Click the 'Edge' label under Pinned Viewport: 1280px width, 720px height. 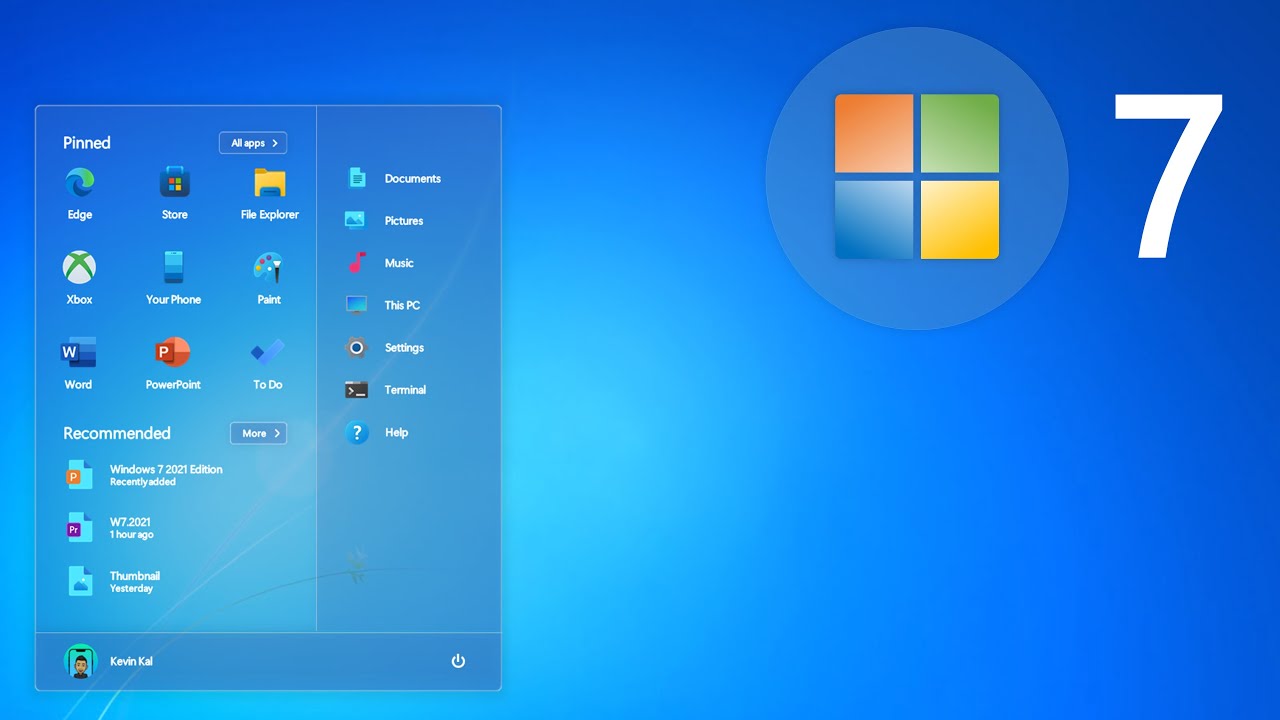point(80,215)
